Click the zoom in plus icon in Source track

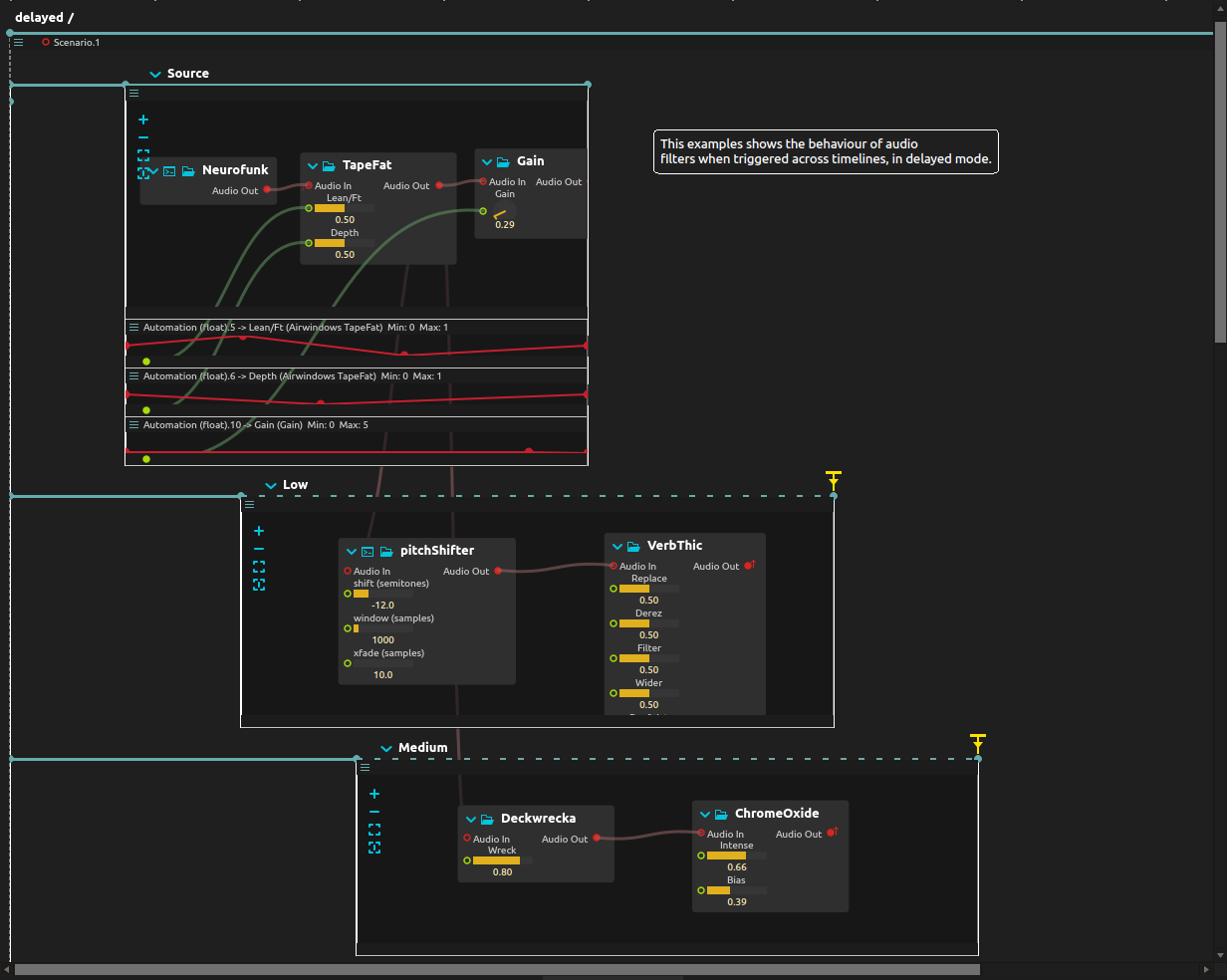pyautogui.click(x=143, y=119)
